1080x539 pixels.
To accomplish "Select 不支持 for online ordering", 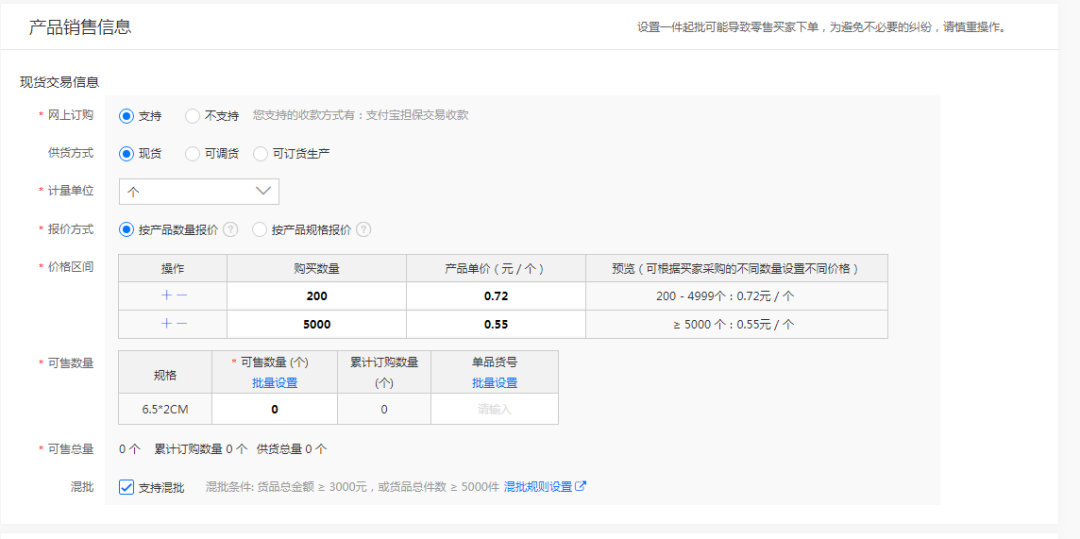I will coord(192,116).
